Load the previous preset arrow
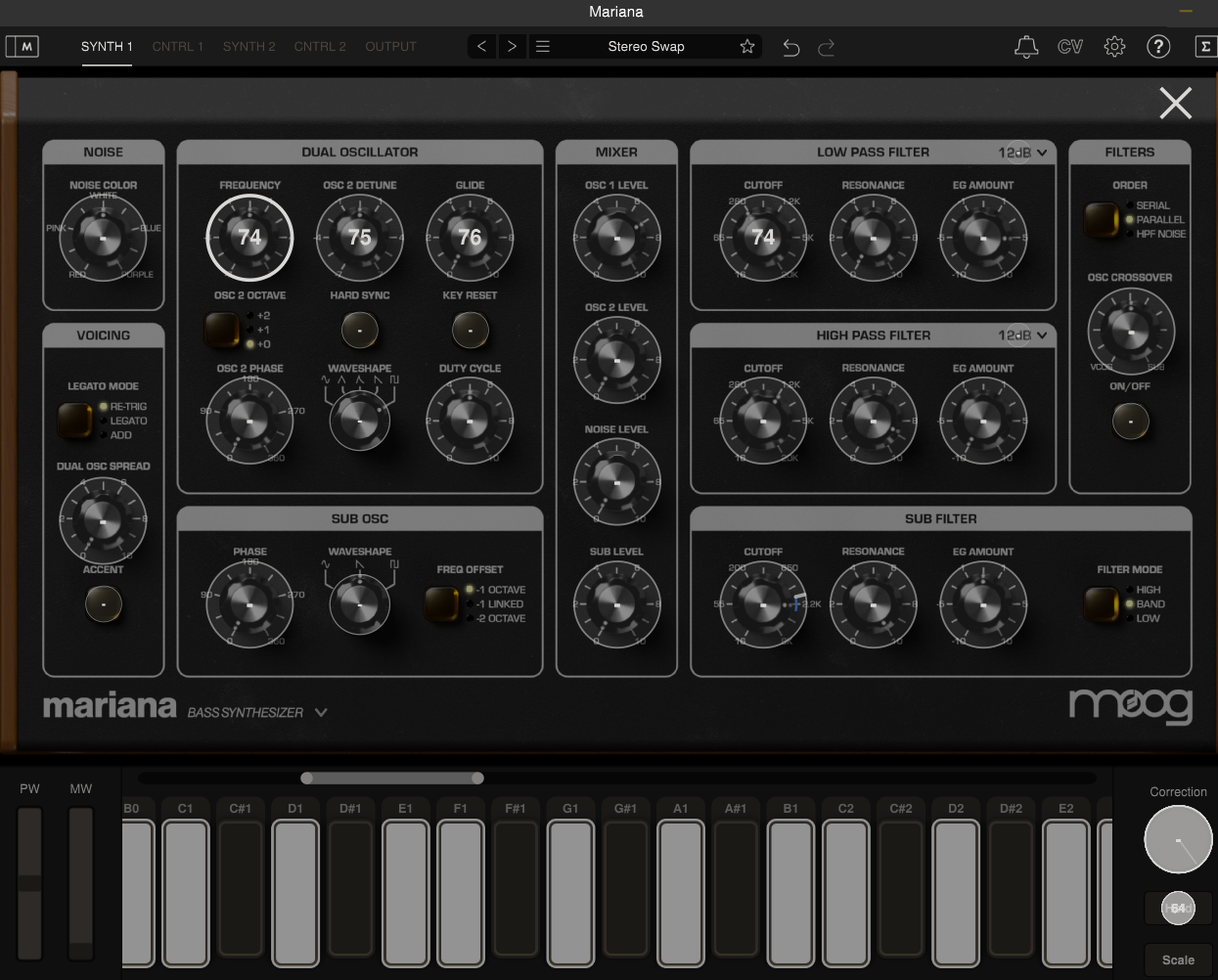Image resolution: width=1218 pixels, height=980 pixels. tap(481, 46)
